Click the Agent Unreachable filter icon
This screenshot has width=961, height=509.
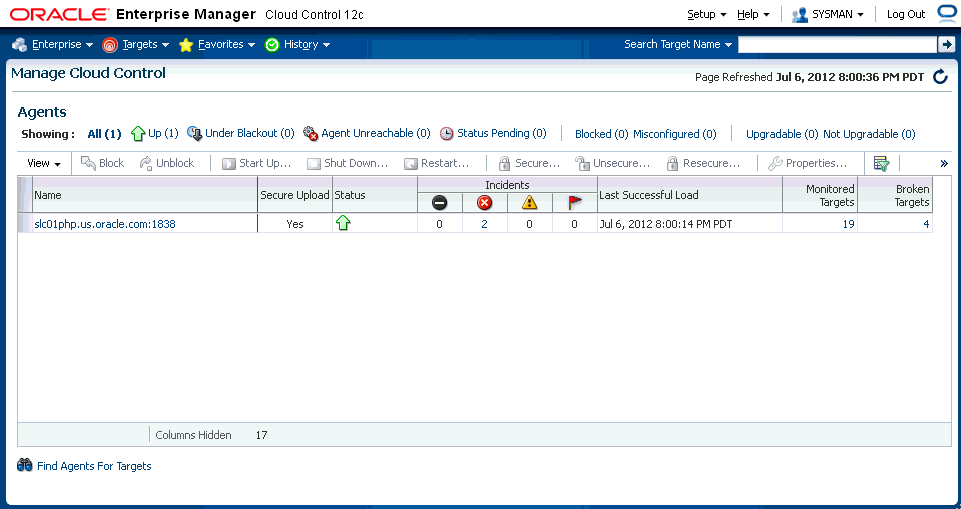311,134
